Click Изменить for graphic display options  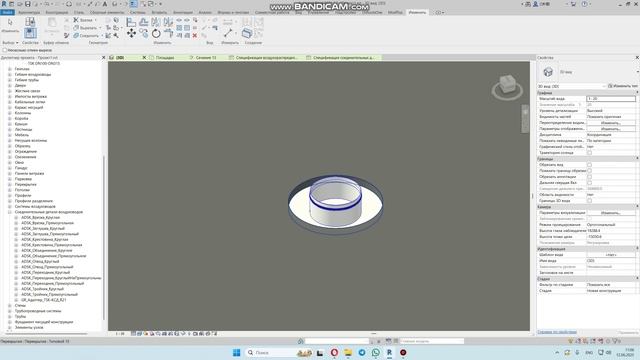(611, 129)
